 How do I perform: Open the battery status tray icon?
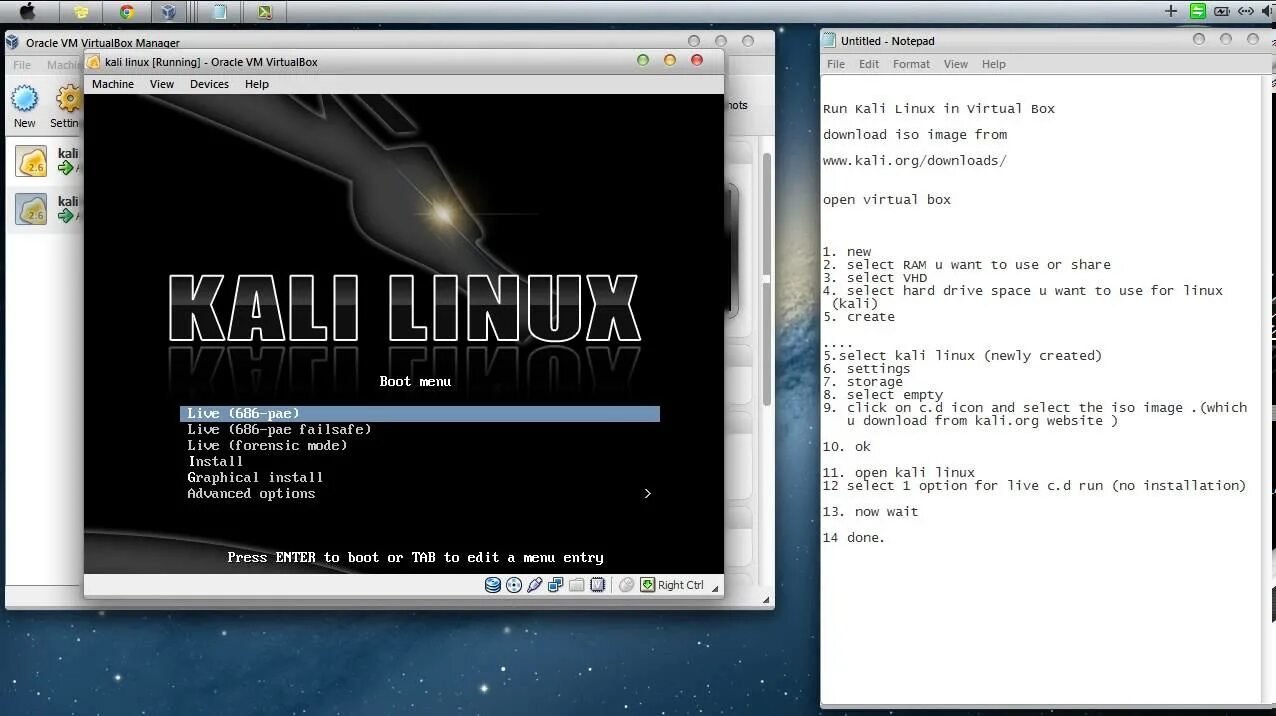1221,11
